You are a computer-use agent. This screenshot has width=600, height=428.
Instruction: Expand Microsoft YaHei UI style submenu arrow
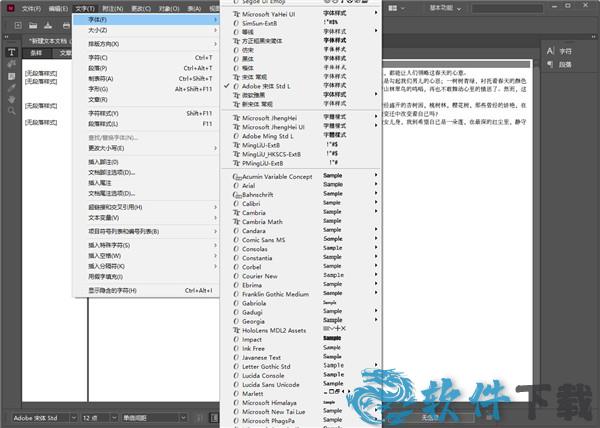point(376,13)
